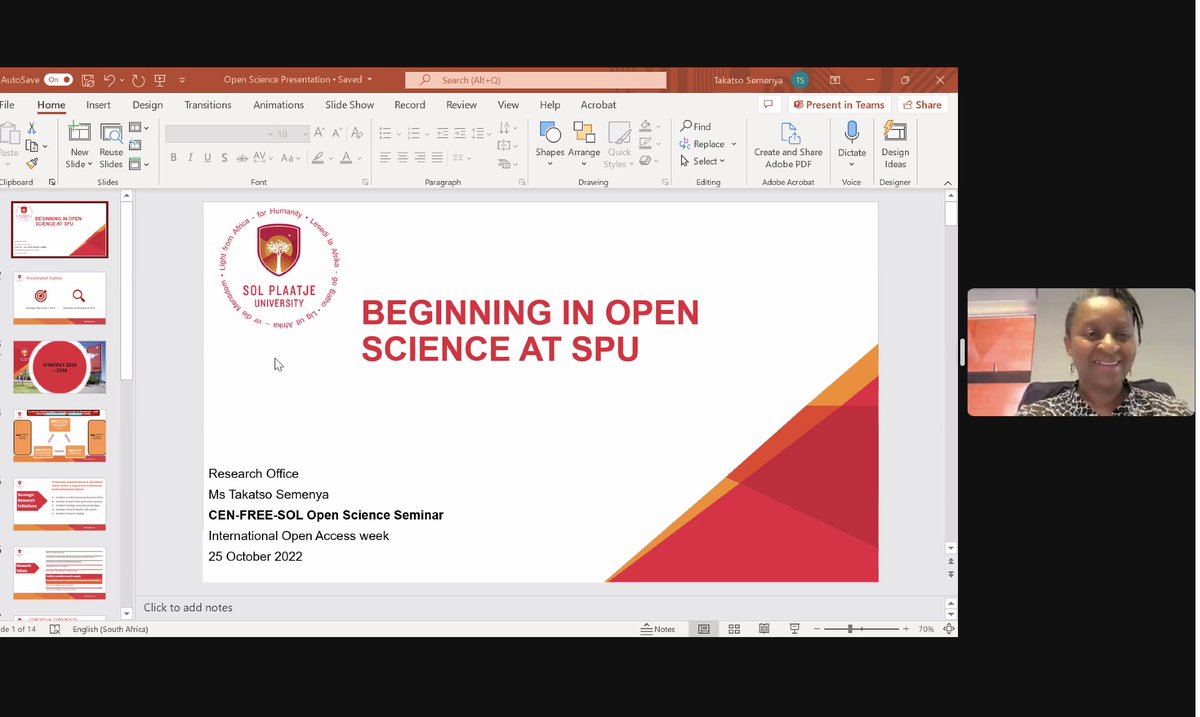
Task: Open the Arrange dropdown
Action: [x=584, y=164]
